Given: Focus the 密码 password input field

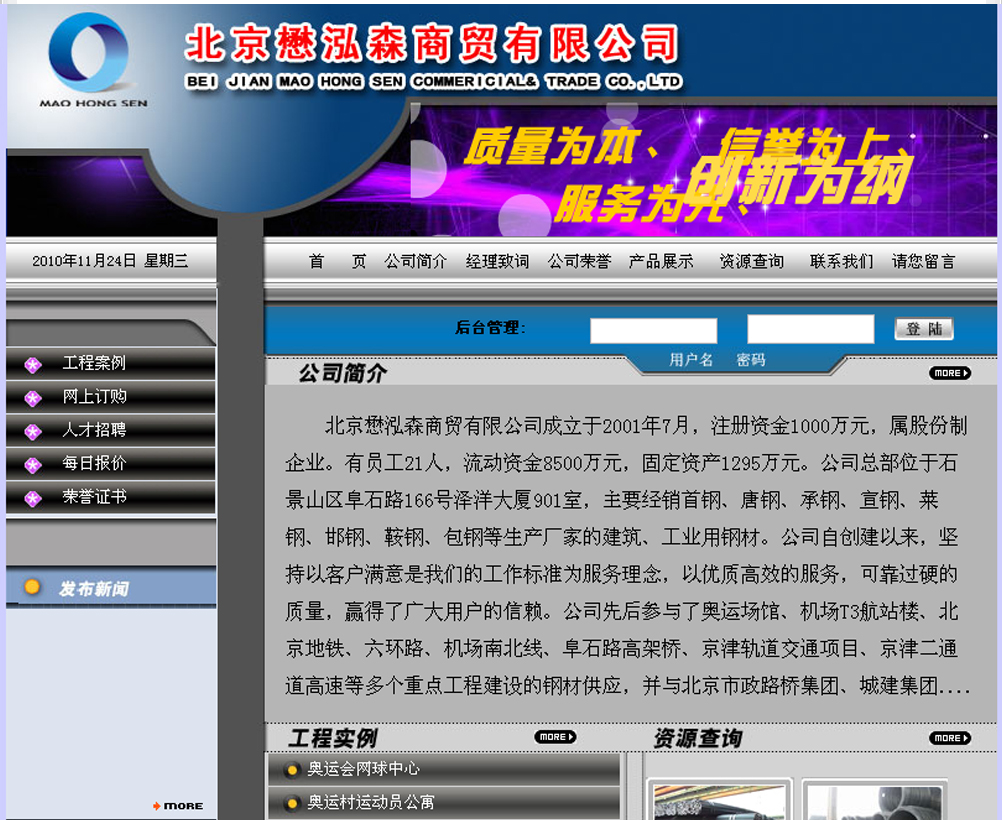Looking at the screenshot, I should coord(810,329).
